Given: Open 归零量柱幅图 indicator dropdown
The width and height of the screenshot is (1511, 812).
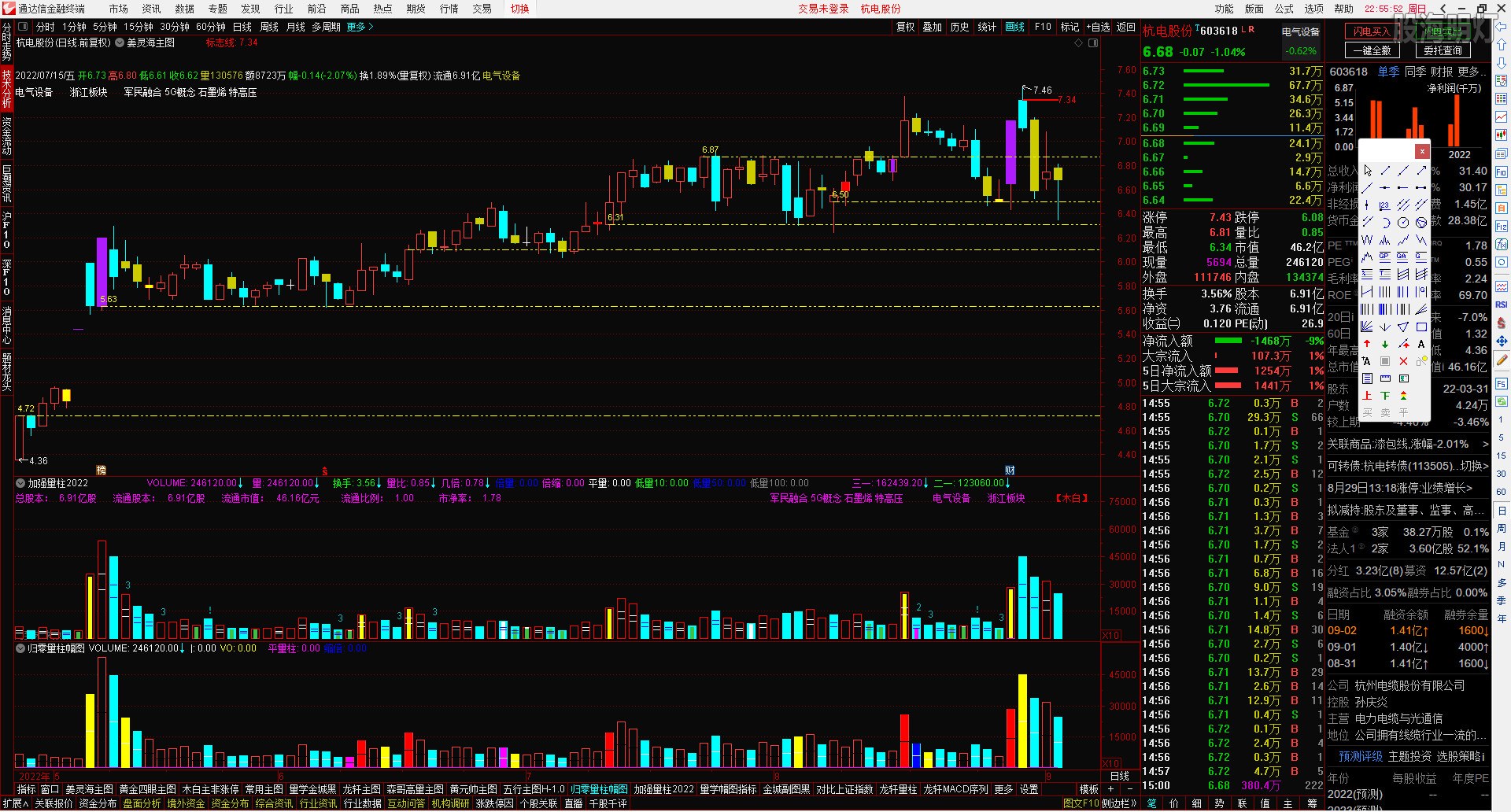Looking at the screenshot, I should [x=20, y=648].
